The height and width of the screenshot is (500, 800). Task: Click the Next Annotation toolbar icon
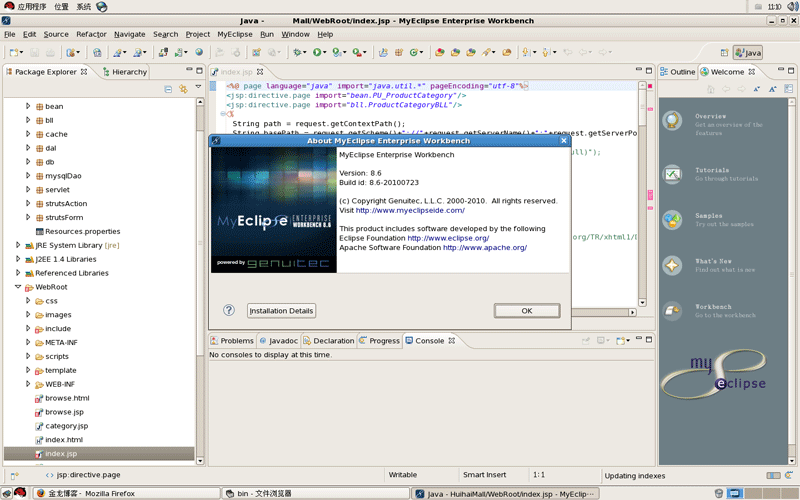[526, 52]
